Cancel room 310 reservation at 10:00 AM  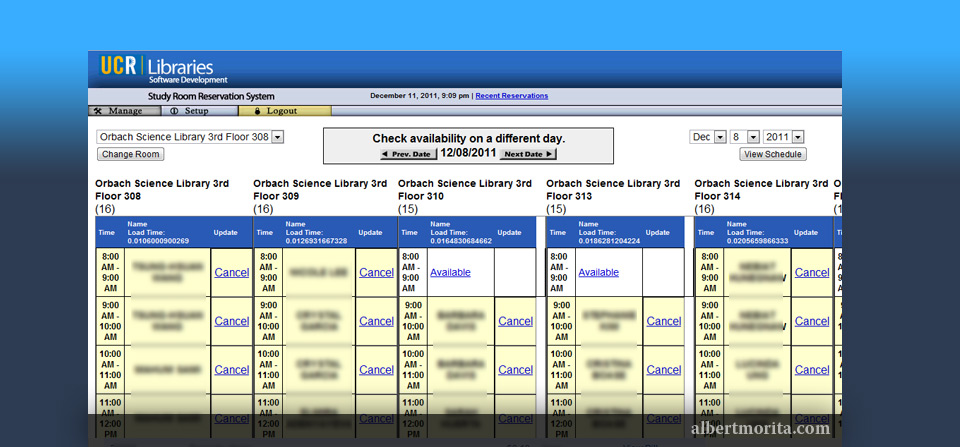coord(515,370)
